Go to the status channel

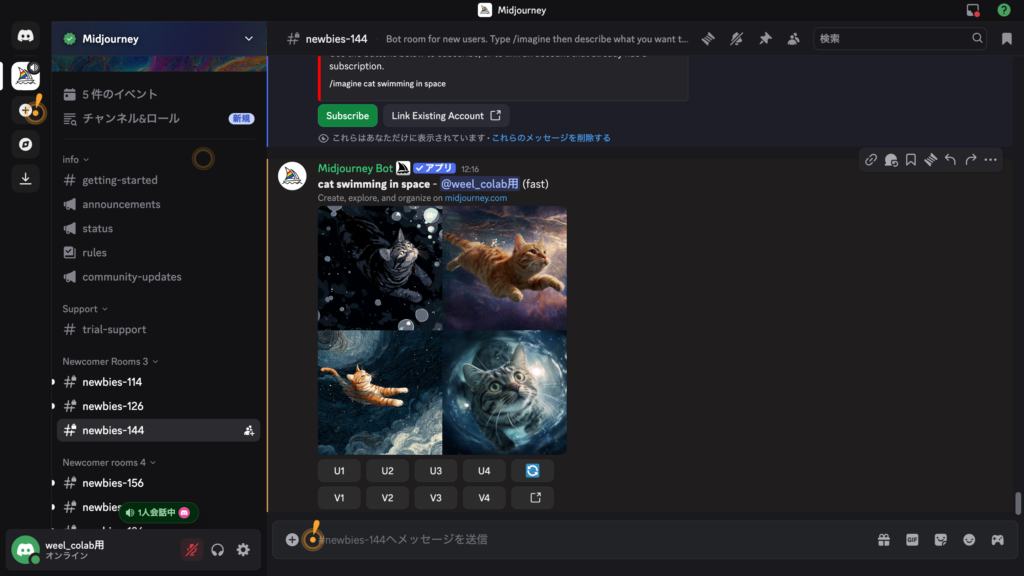click(158, 229)
